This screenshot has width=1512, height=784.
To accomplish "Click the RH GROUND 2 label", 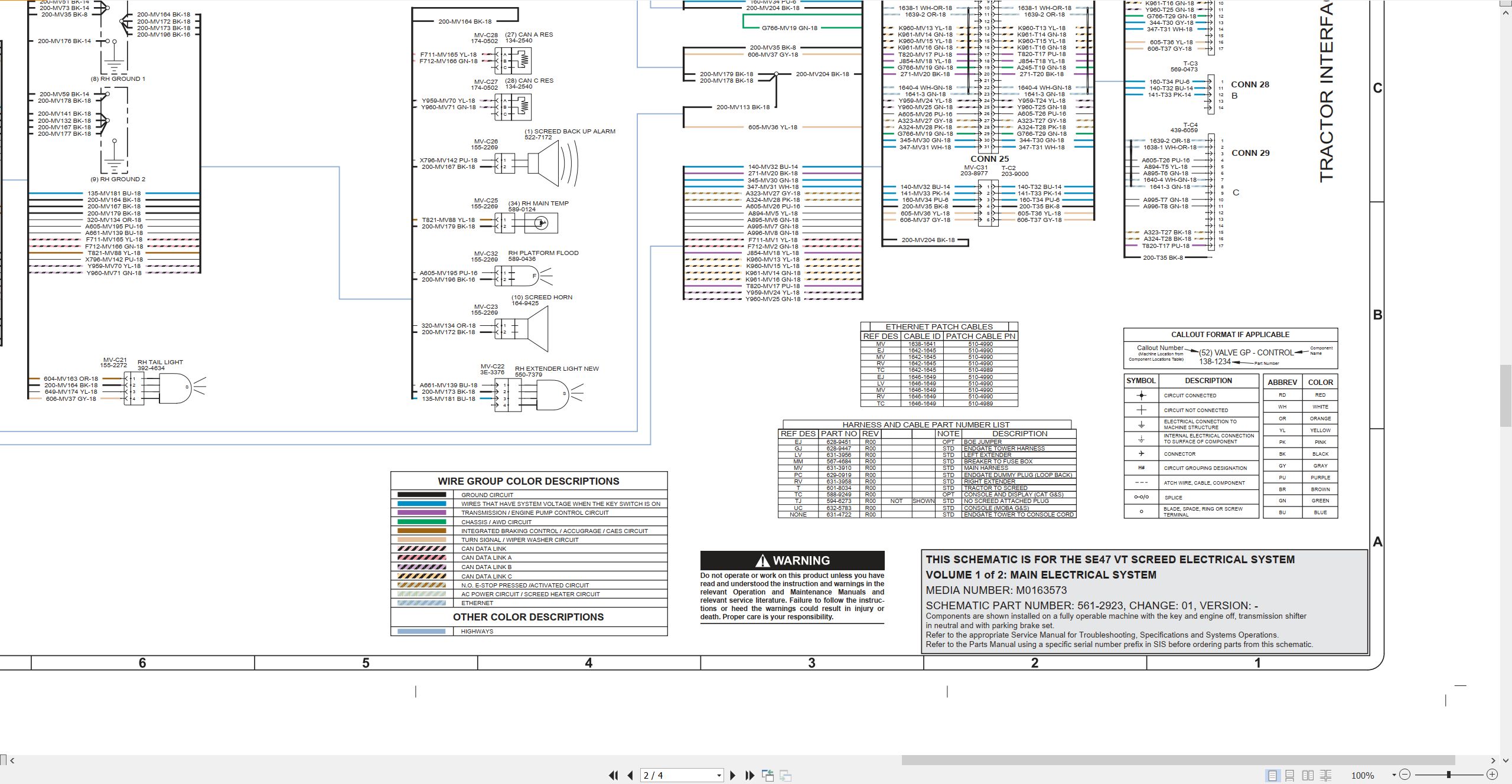I will pyautogui.click(x=118, y=179).
